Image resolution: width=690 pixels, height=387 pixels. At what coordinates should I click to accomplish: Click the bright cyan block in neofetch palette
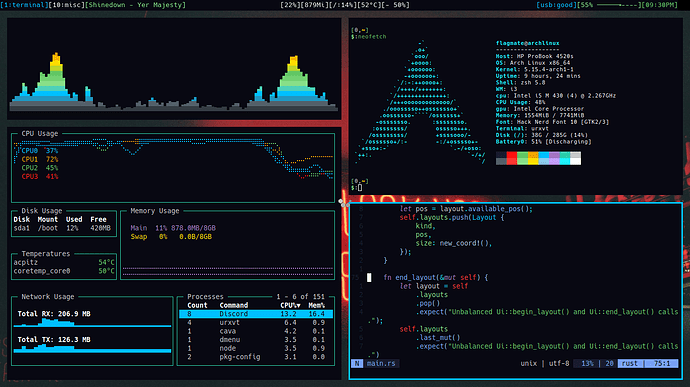tap(565, 162)
